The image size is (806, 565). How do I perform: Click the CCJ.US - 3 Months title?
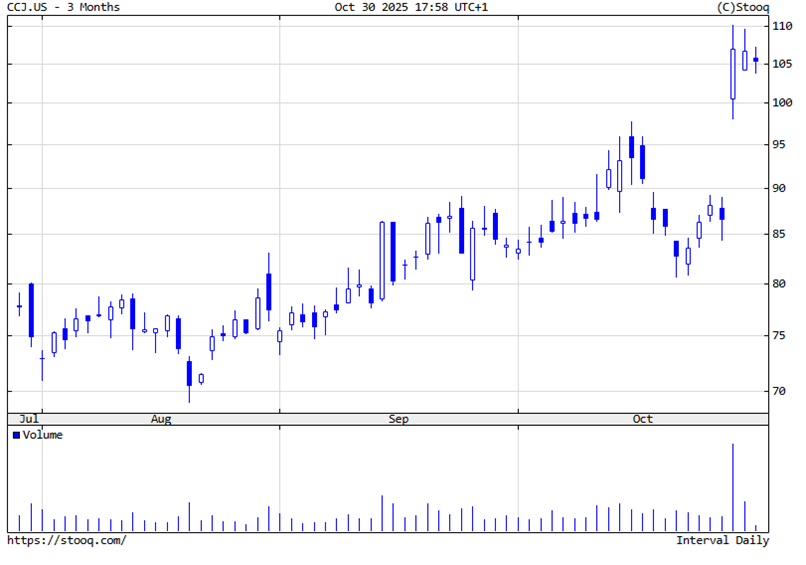(65, 7)
